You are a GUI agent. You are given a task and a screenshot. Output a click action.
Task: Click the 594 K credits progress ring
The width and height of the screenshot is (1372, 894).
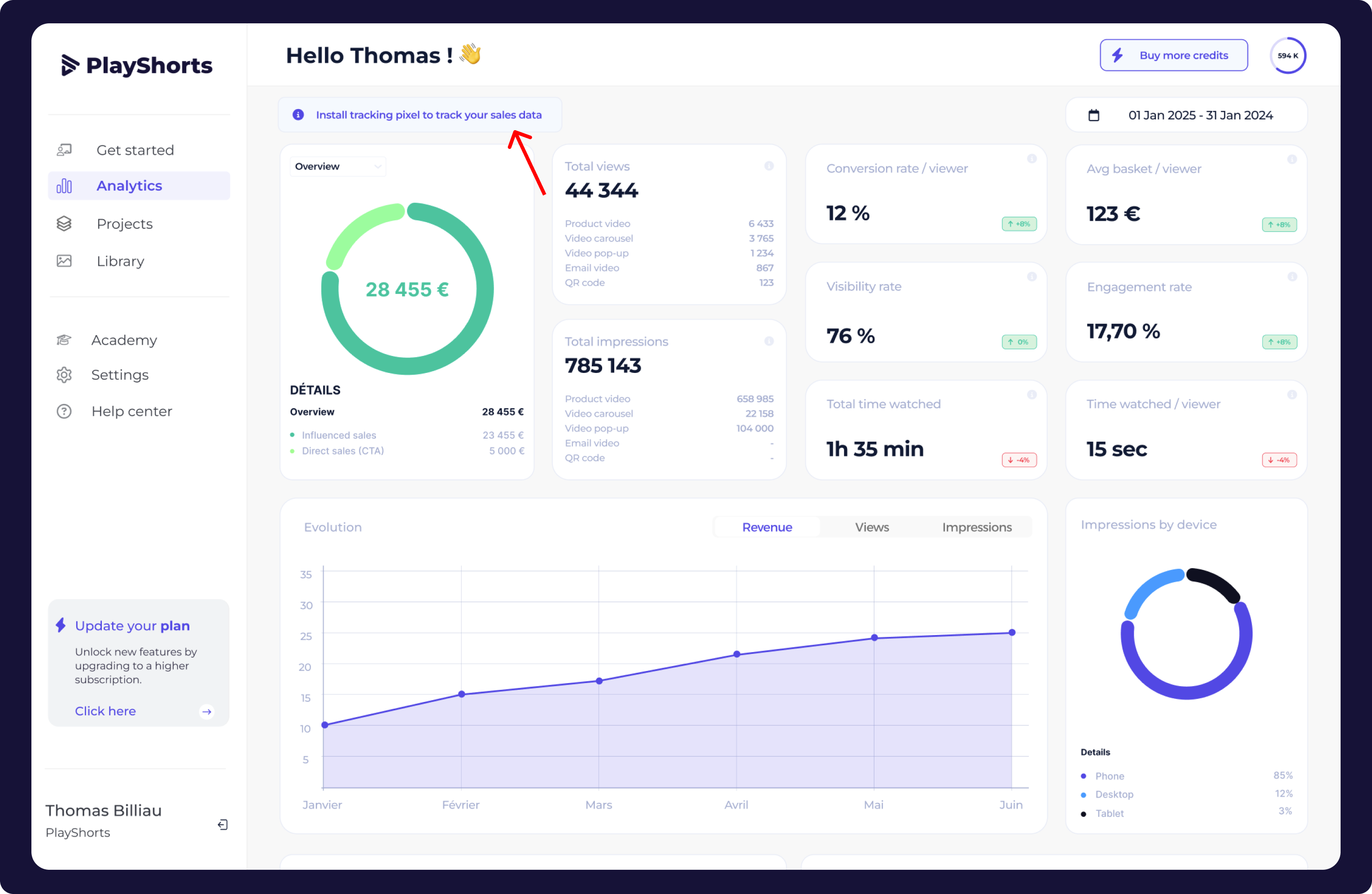click(1287, 56)
